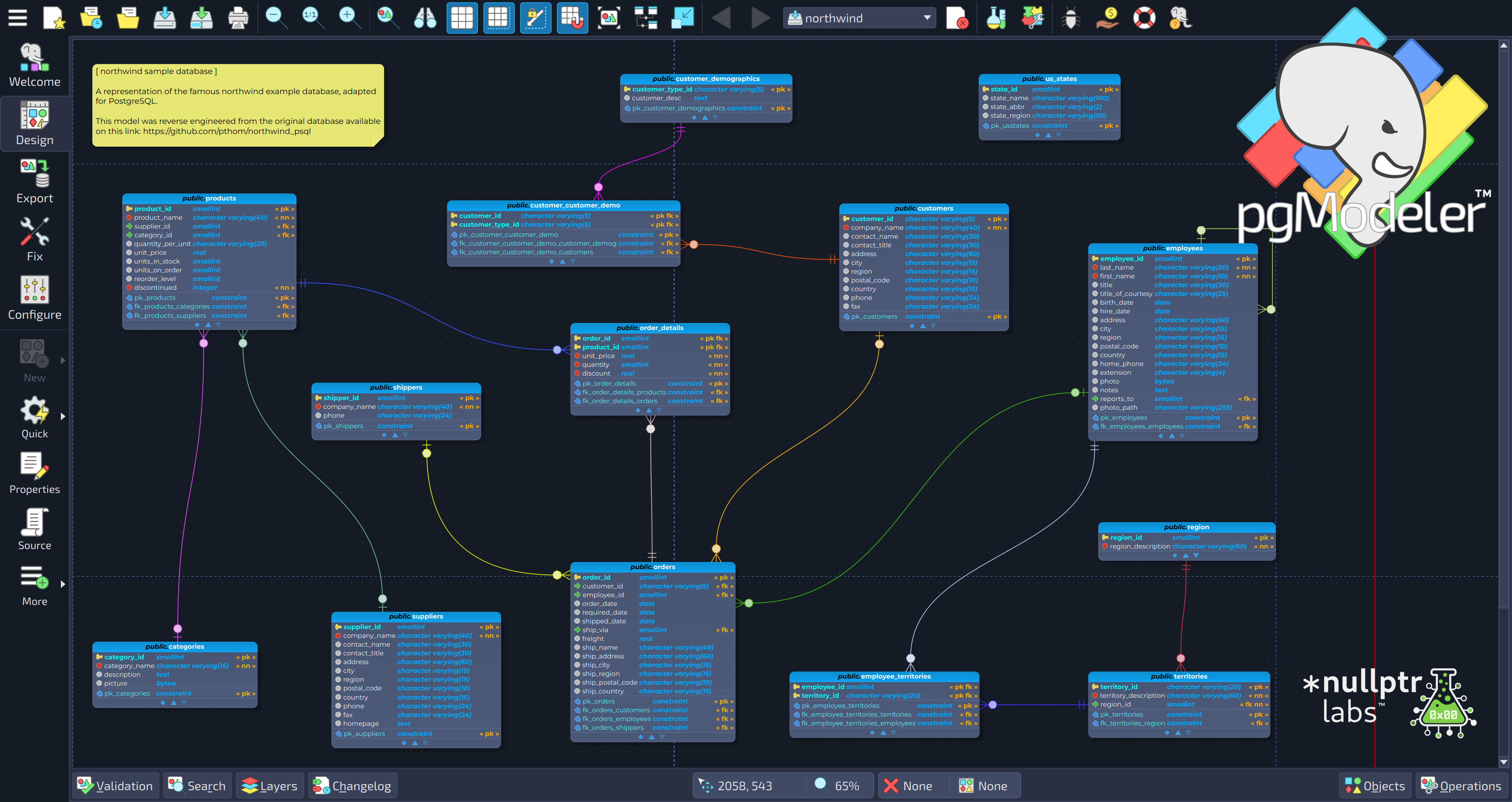Select the reports_to column in employees
Image resolution: width=1512 pixels, height=802 pixels.
pyautogui.click(x=1173, y=399)
